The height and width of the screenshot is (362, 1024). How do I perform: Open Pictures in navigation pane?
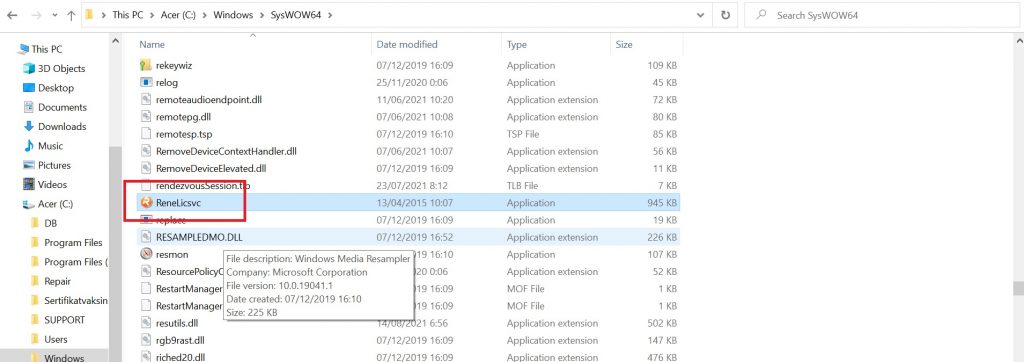click(x=54, y=165)
